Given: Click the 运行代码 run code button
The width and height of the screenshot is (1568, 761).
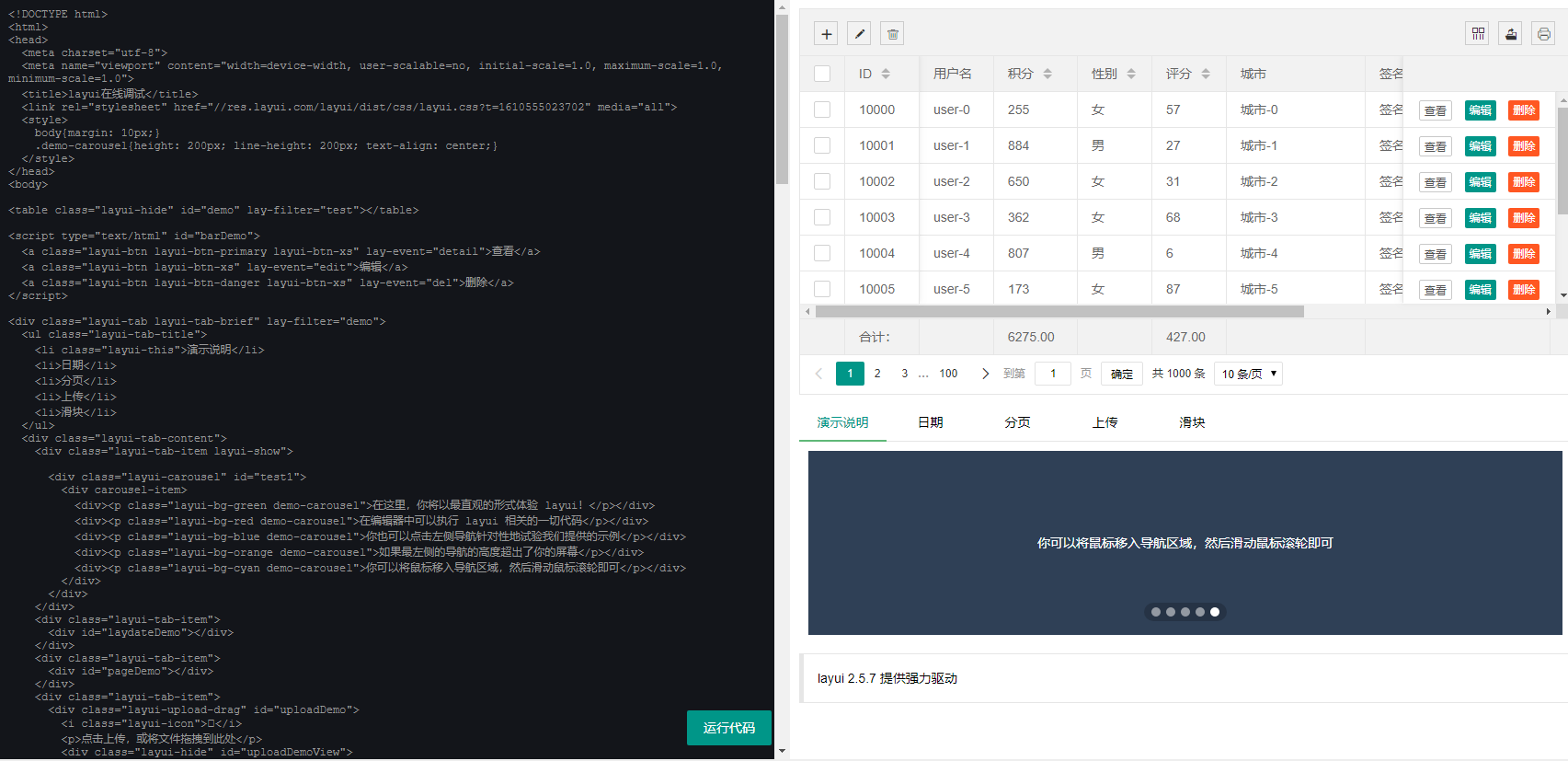Looking at the screenshot, I should click(729, 728).
